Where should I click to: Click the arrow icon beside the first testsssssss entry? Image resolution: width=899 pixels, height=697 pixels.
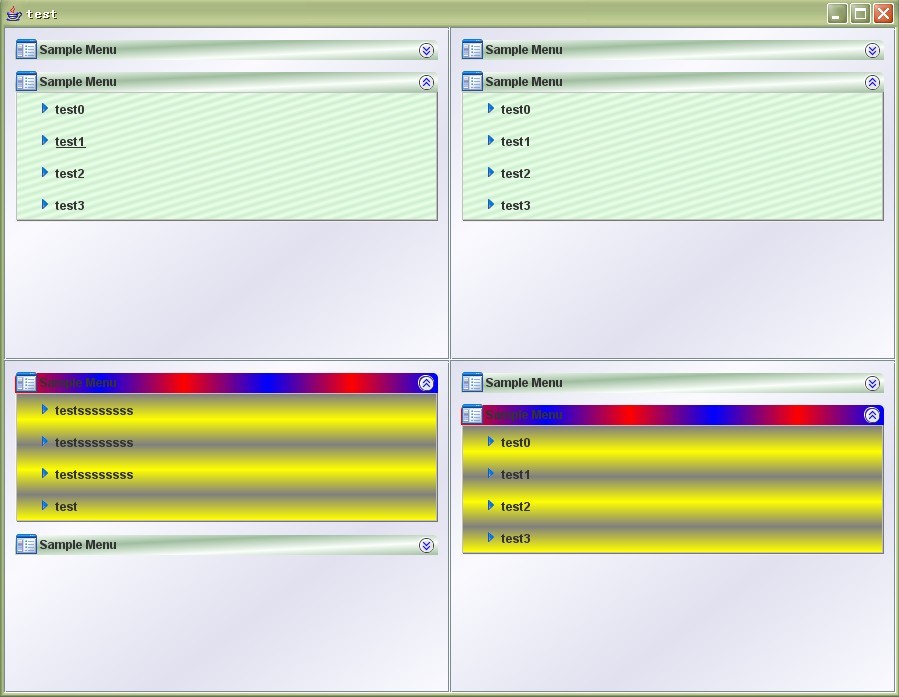coord(44,410)
